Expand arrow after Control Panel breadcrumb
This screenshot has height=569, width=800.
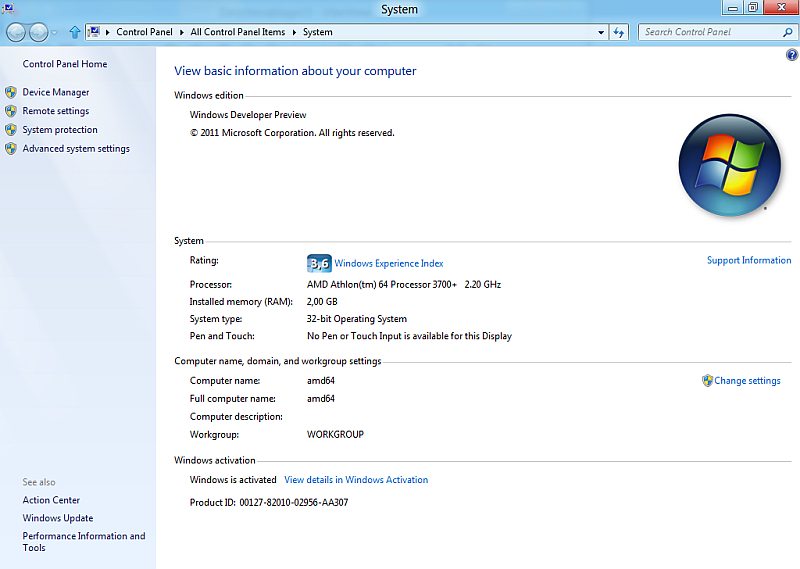click(182, 32)
